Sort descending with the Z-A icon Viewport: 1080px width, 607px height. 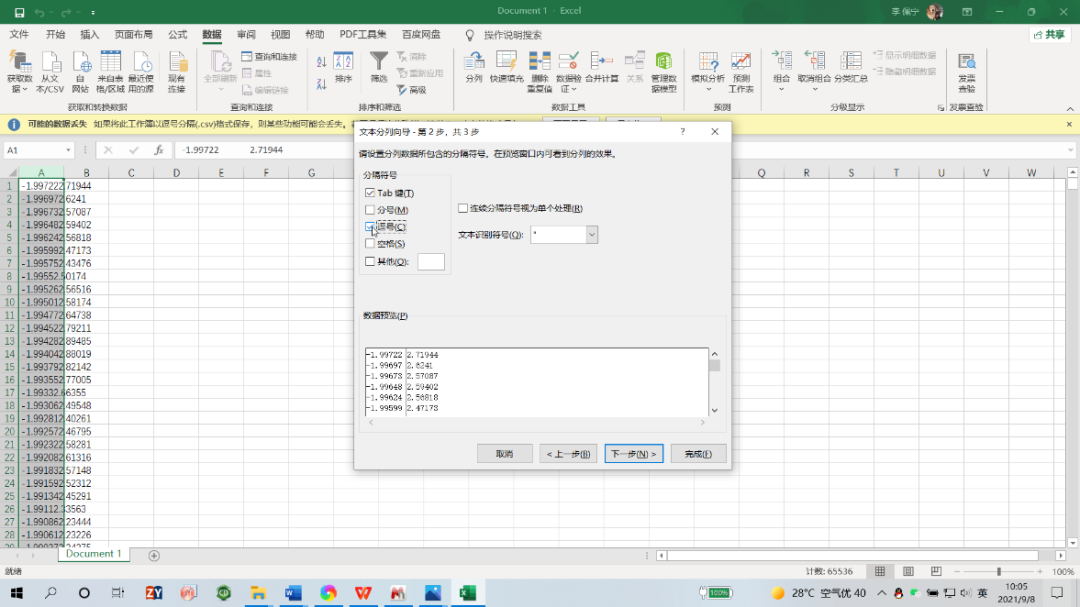321,84
